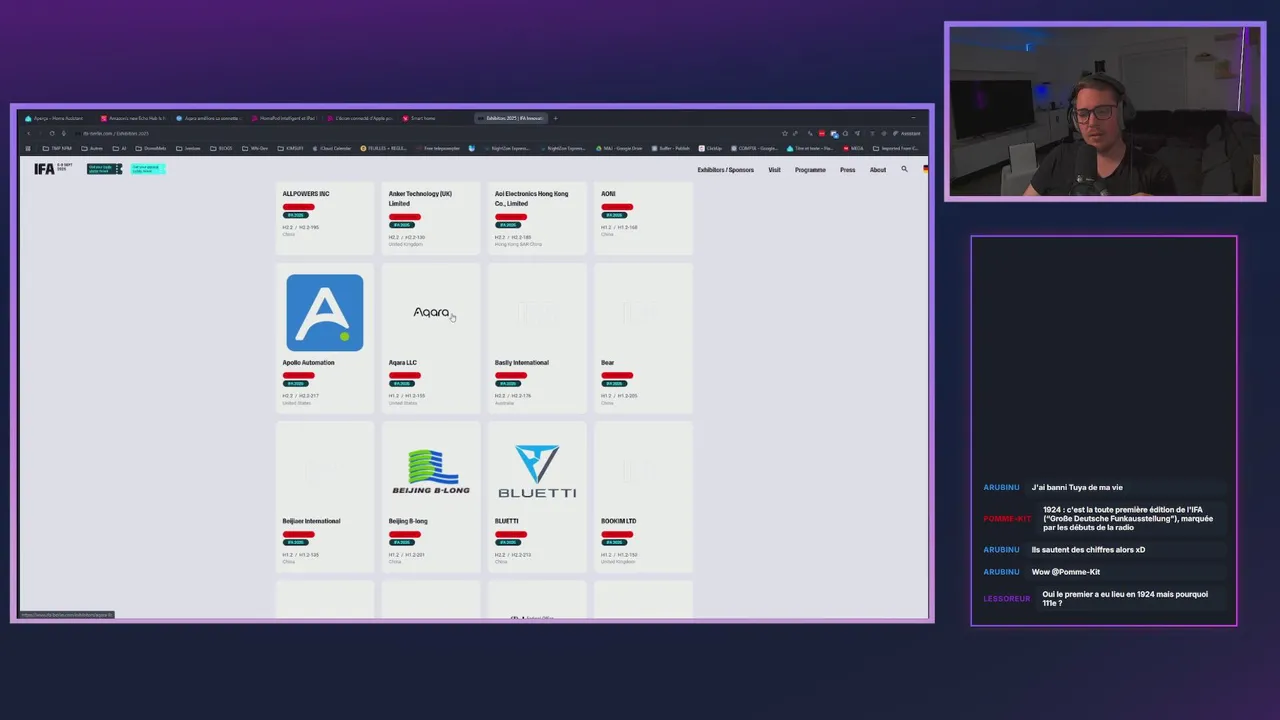Open the About menu item
Screen dimensions: 1280x720
point(877,170)
